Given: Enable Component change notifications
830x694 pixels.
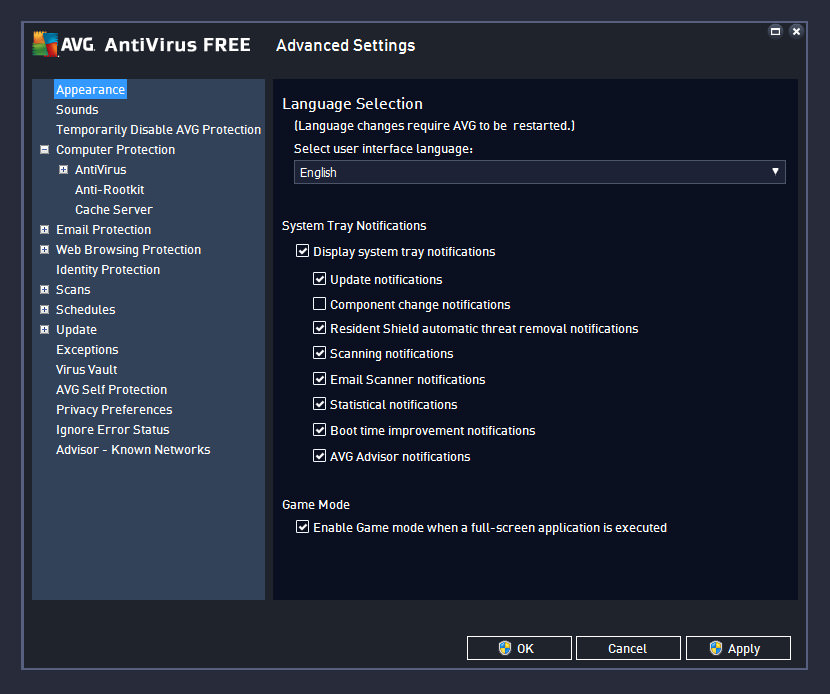Looking at the screenshot, I should coord(319,304).
